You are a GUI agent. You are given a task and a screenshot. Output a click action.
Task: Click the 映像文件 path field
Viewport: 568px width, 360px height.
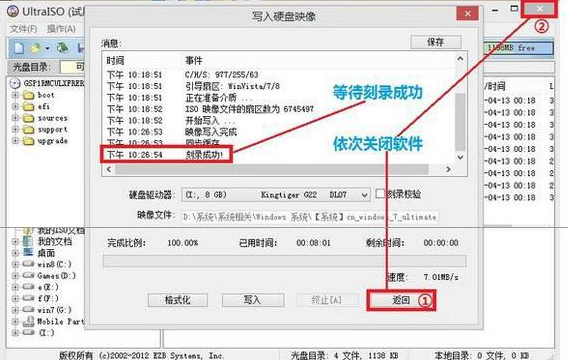pos(310,217)
